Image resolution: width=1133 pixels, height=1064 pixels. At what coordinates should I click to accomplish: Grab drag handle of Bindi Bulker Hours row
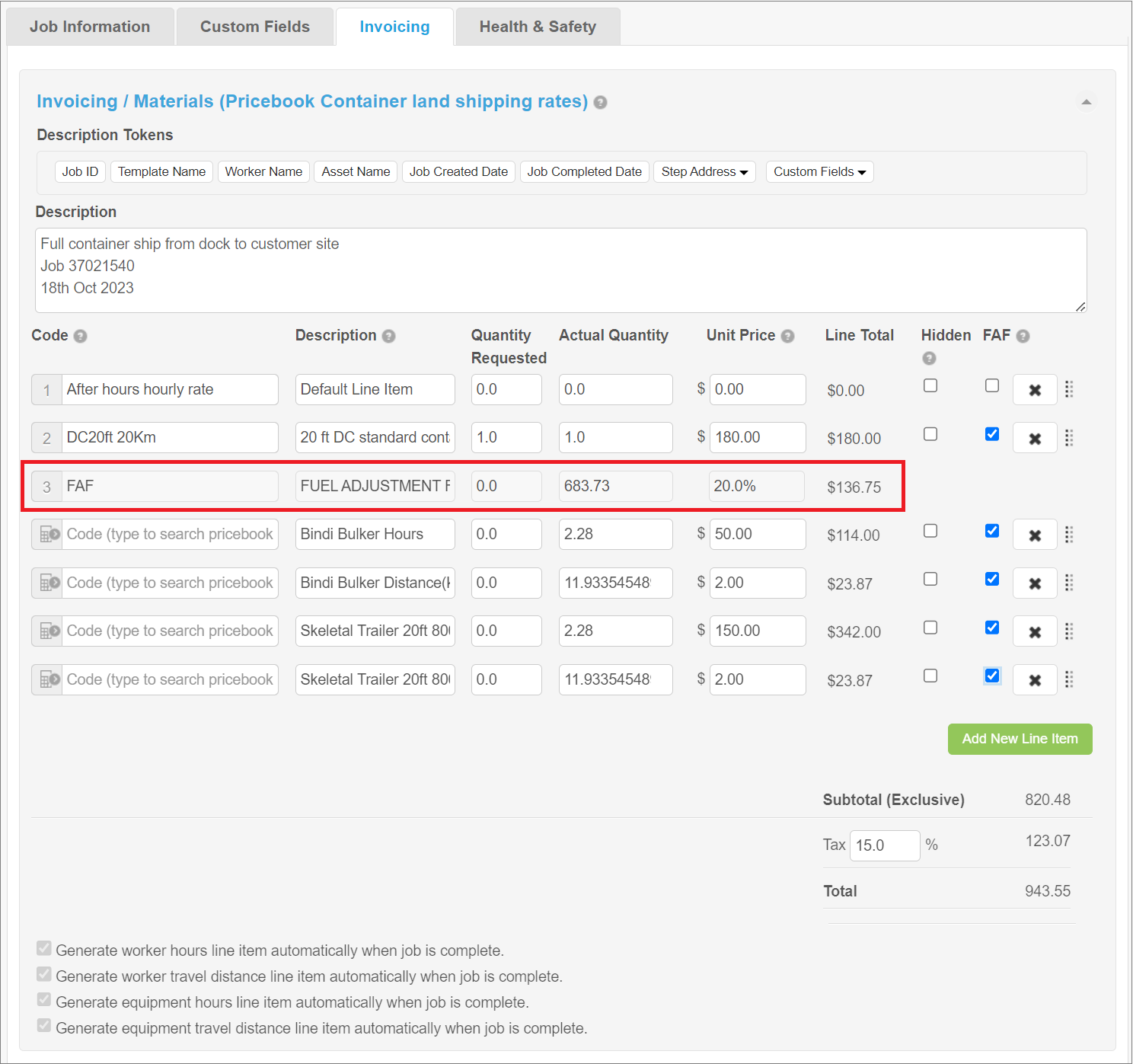coord(1069,535)
